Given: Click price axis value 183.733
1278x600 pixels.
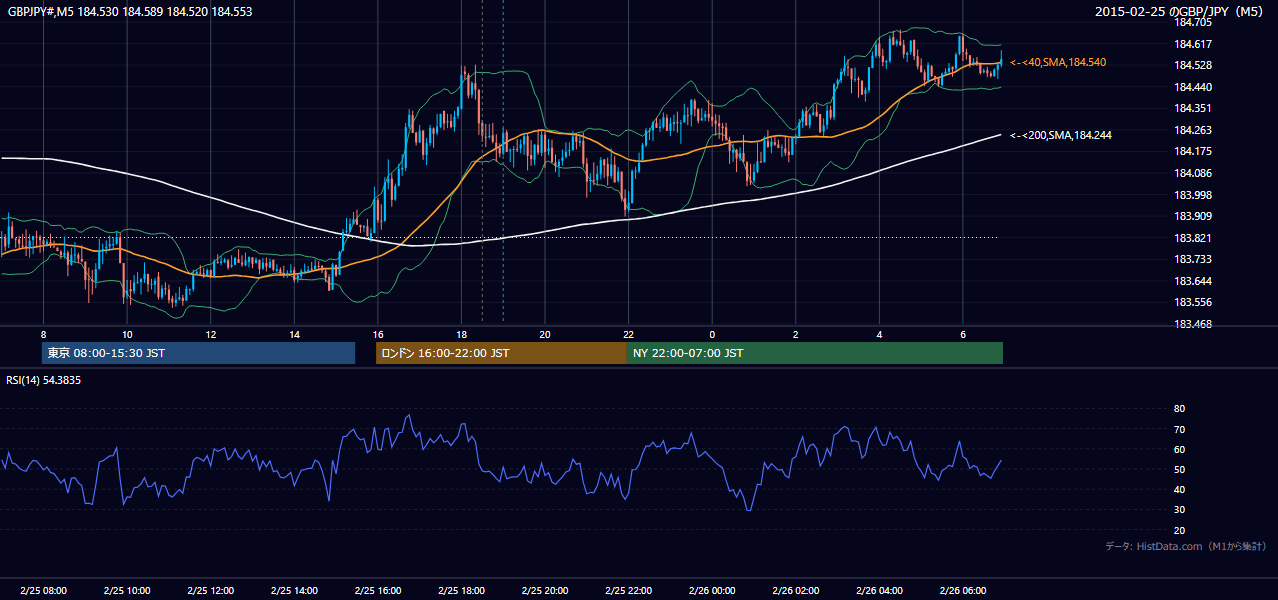Looking at the screenshot, I should [x=1193, y=259].
